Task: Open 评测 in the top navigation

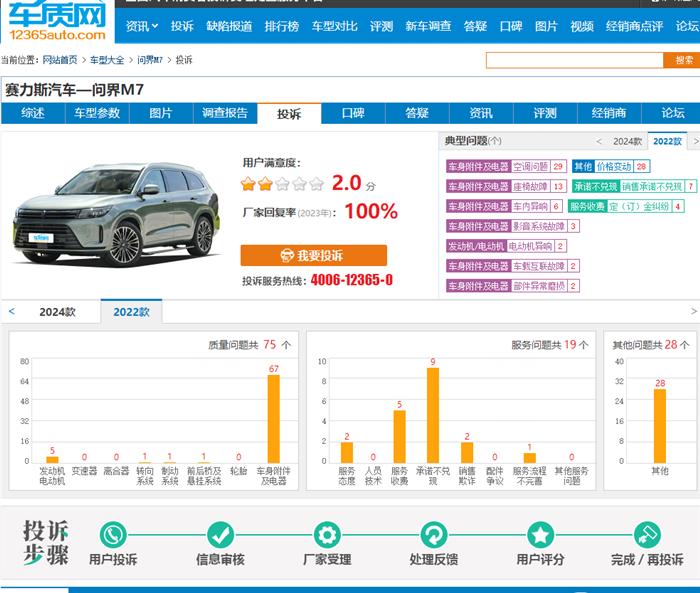Action: pyautogui.click(x=381, y=26)
